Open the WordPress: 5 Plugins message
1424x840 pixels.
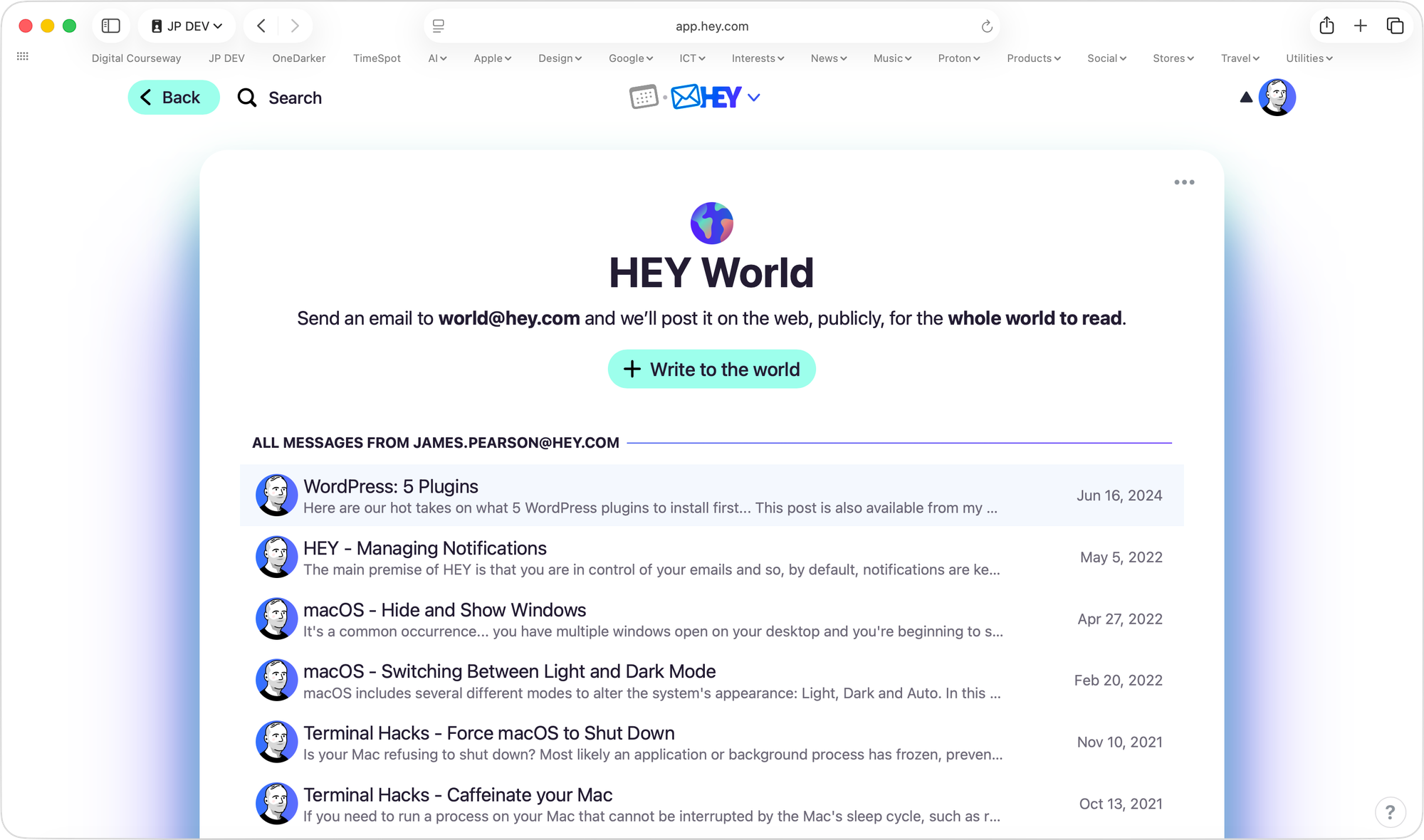point(711,495)
